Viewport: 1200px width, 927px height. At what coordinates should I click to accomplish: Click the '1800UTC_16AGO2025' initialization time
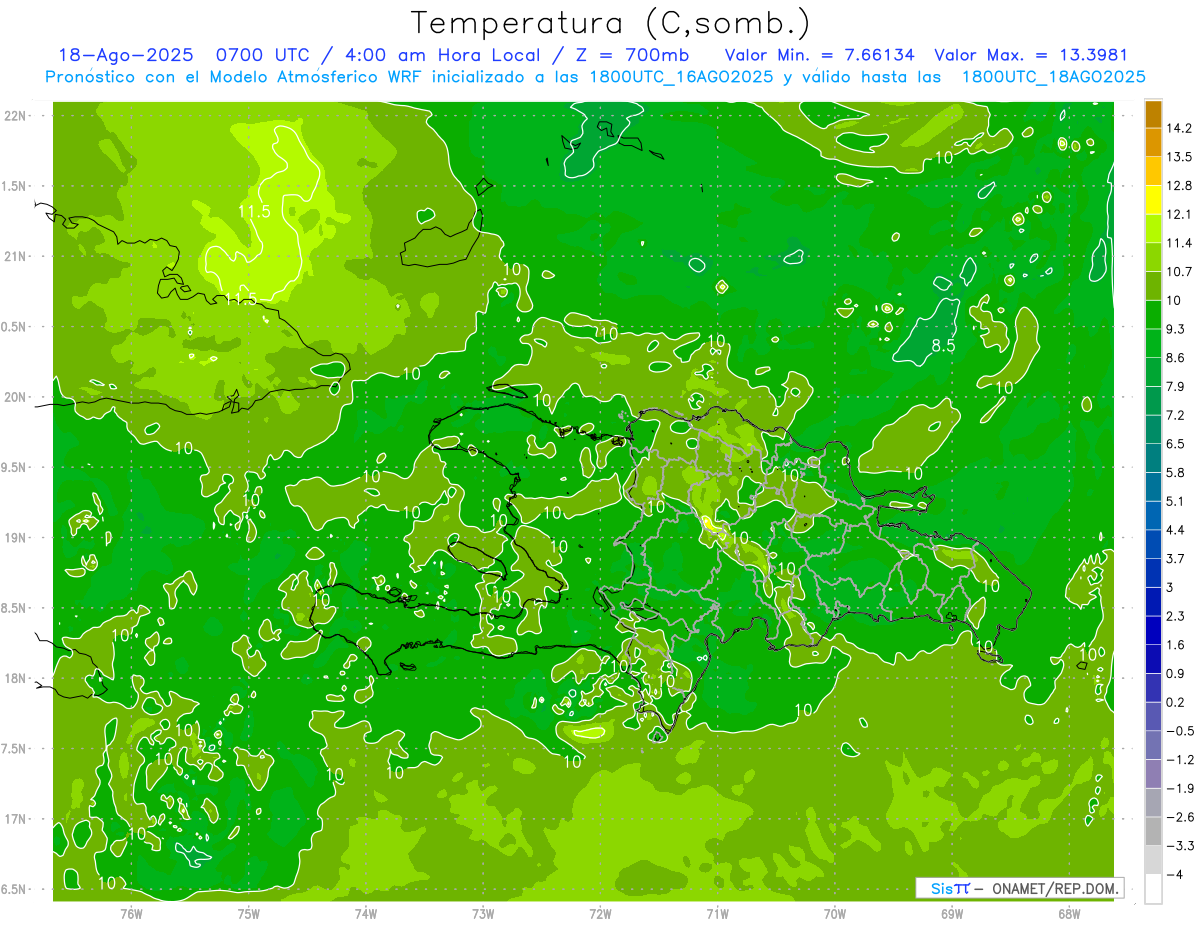(x=680, y=77)
